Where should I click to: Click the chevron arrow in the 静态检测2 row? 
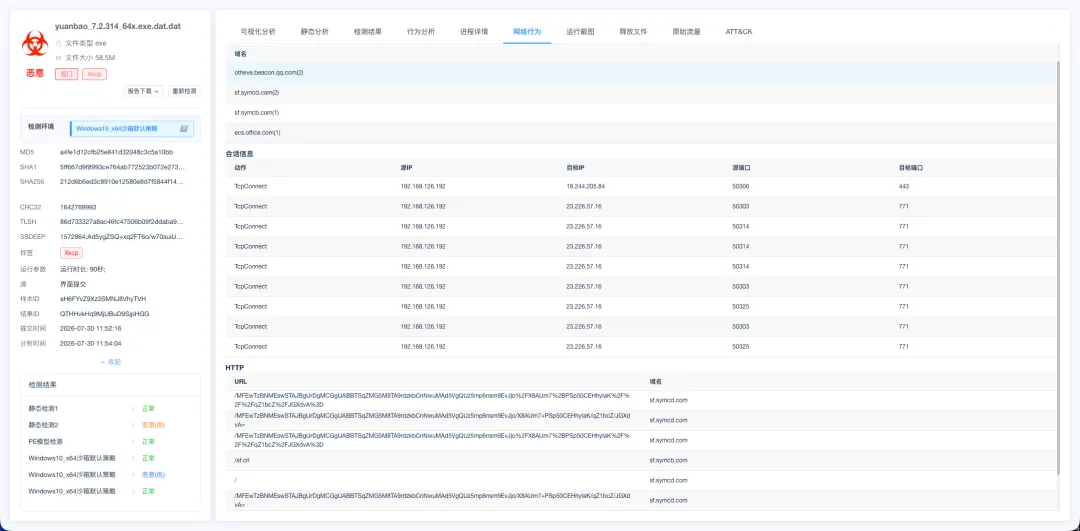click(x=133, y=425)
